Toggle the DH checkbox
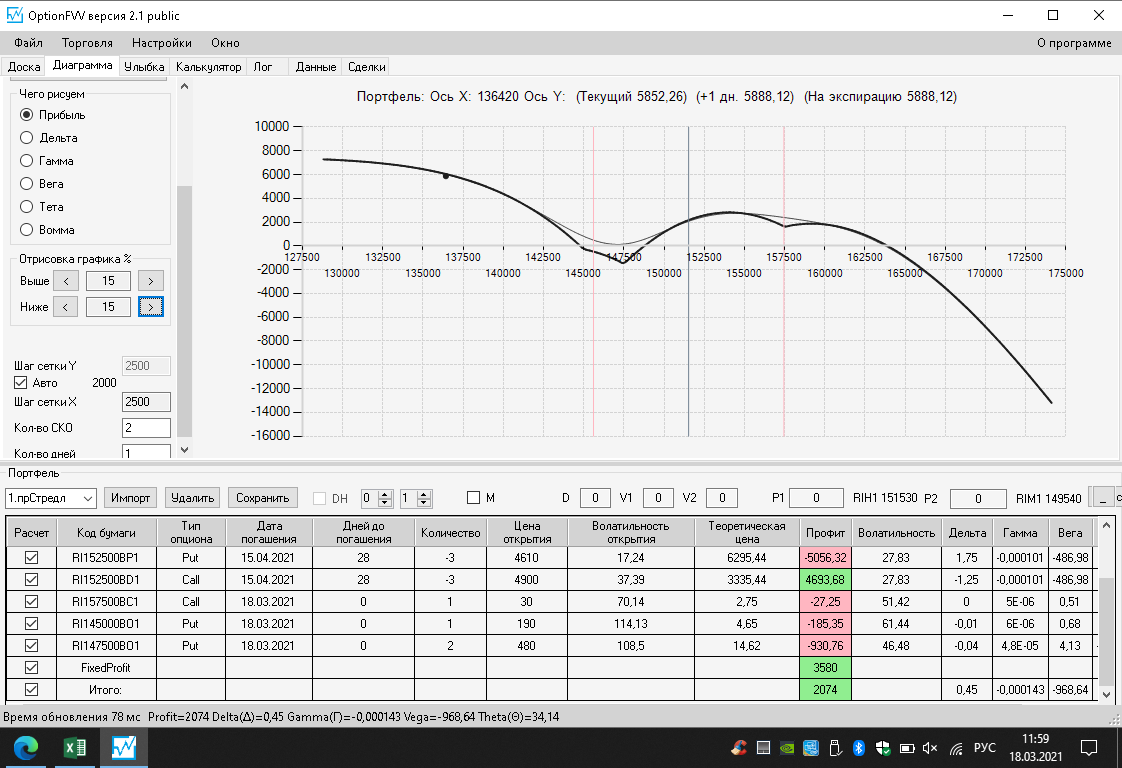Screen dimensions: 1122x768 [319, 498]
